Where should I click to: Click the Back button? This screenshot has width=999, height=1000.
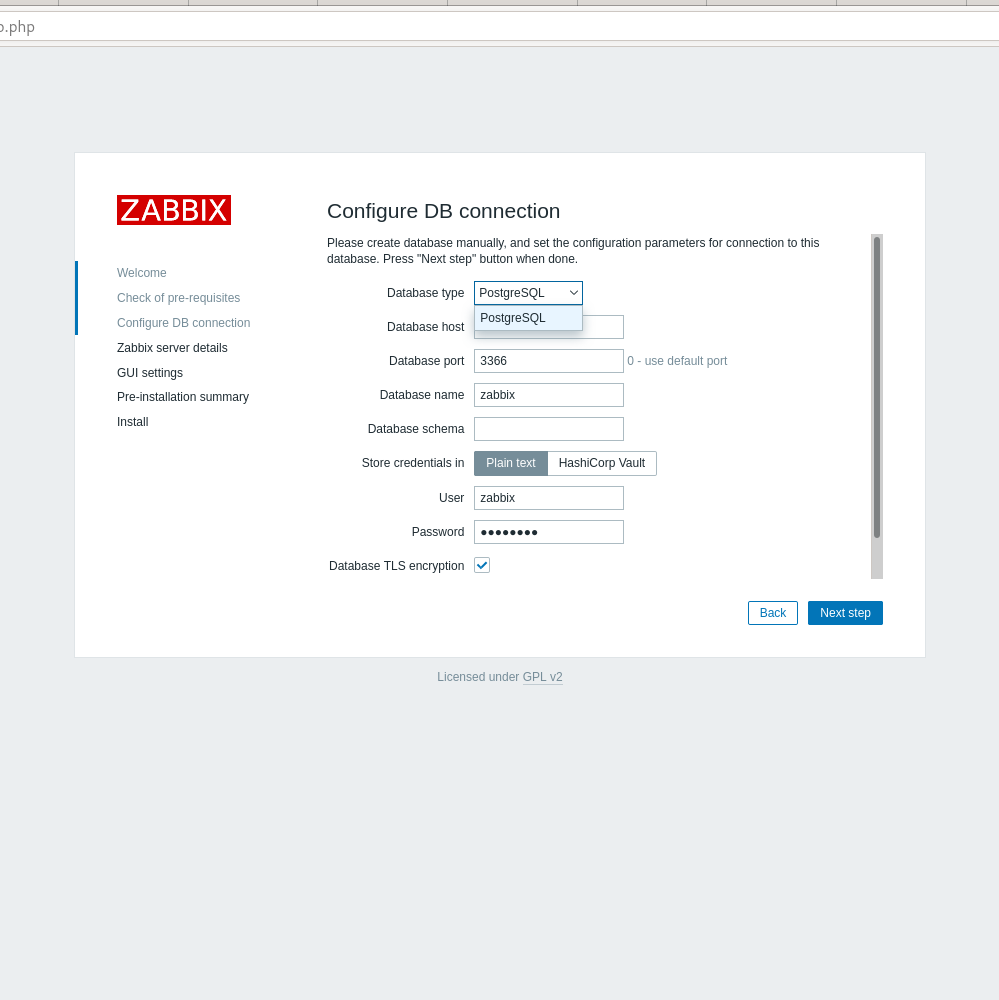pyautogui.click(x=773, y=613)
